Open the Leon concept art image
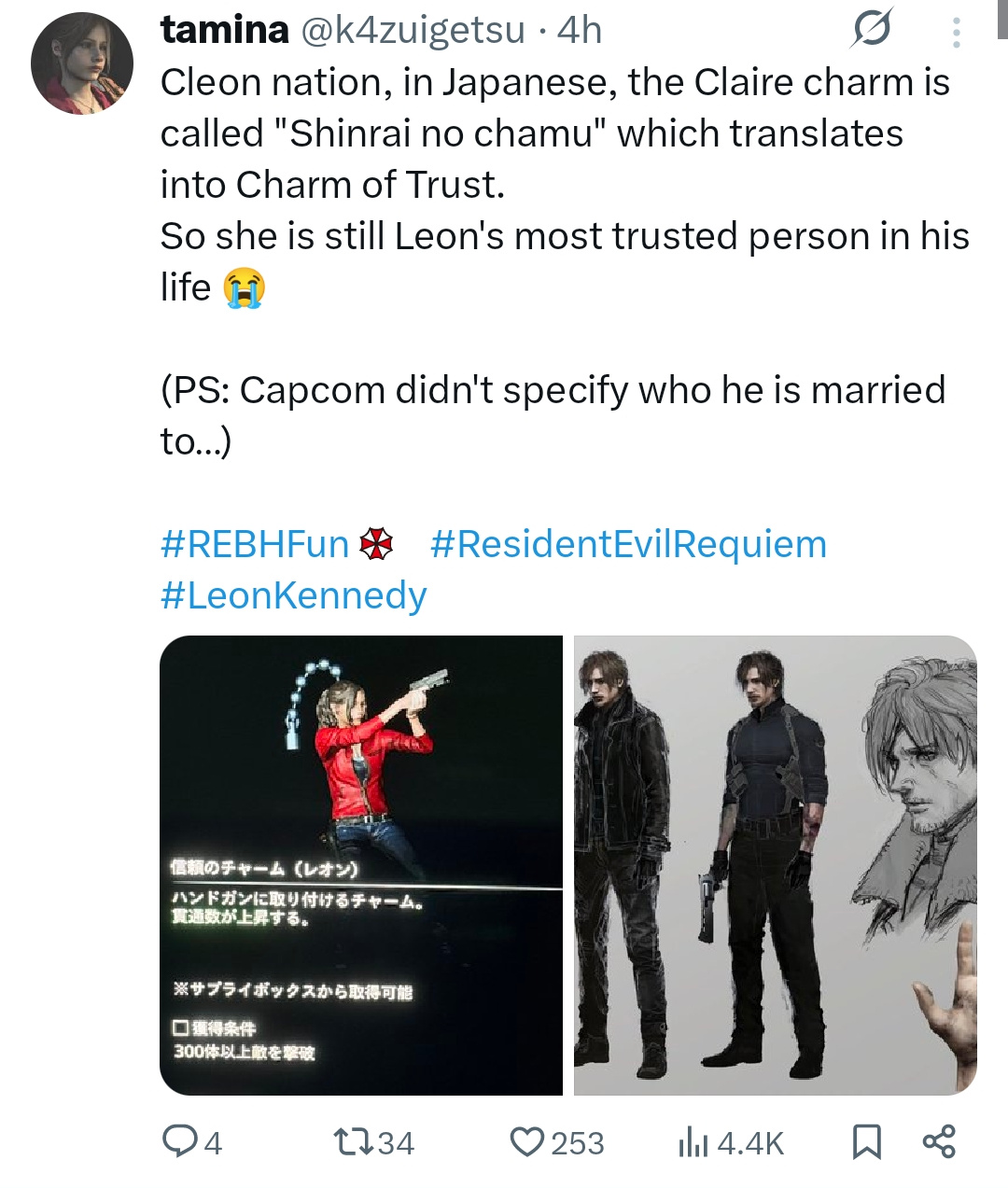 tap(775, 865)
